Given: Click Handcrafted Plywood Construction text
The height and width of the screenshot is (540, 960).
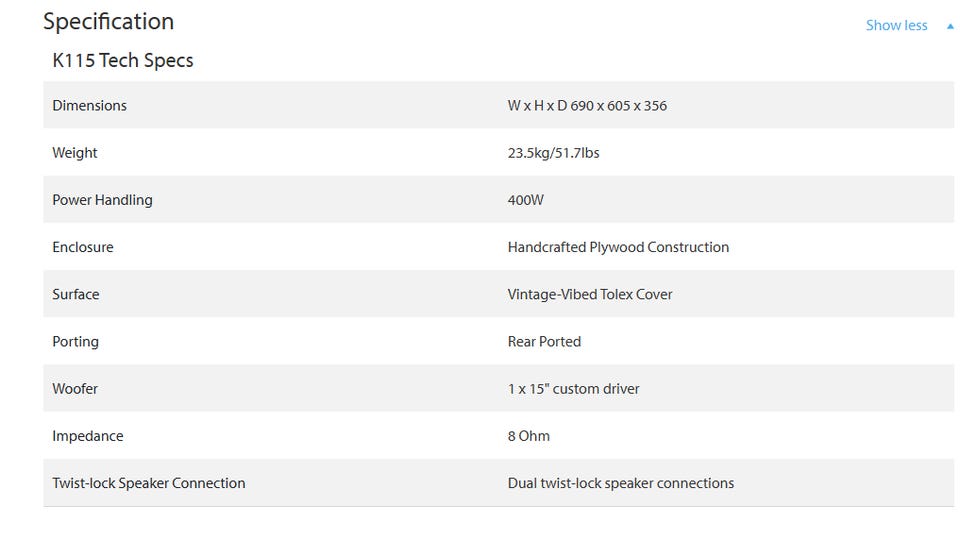Looking at the screenshot, I should [x=618, y=247].
